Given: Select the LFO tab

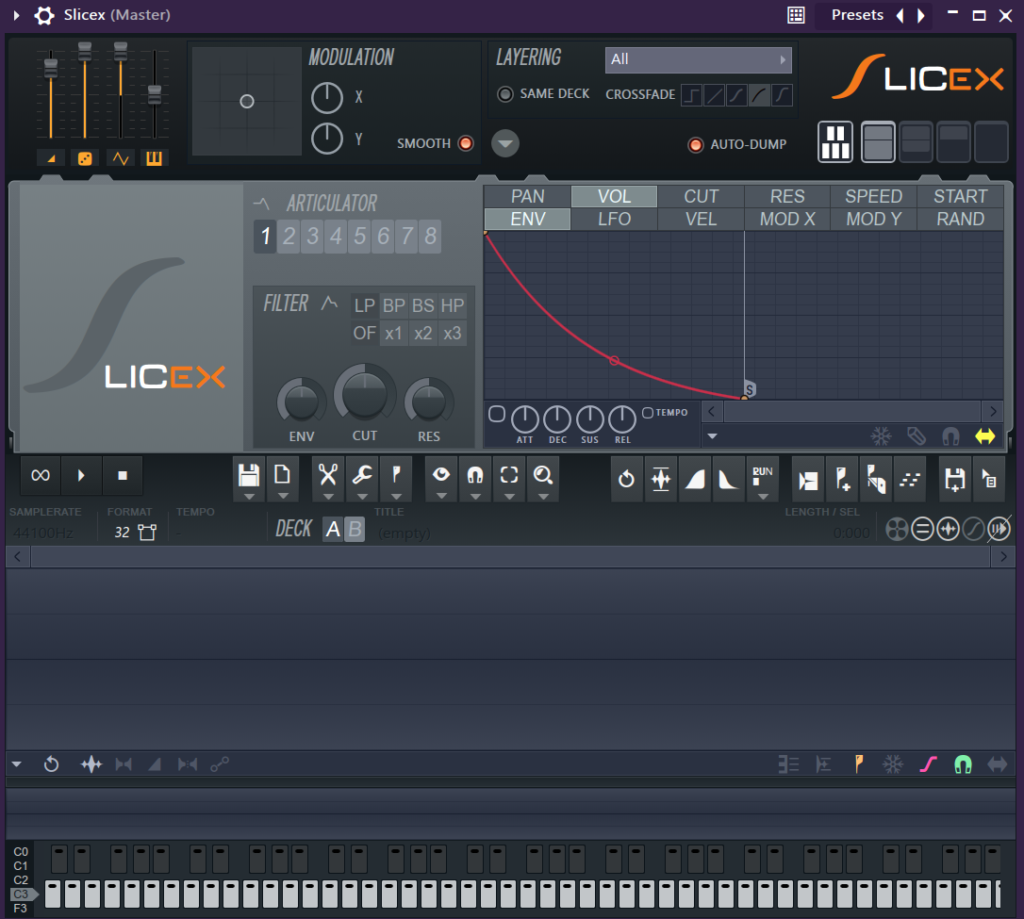Looking at the screenshot, I should click(614, 219).
